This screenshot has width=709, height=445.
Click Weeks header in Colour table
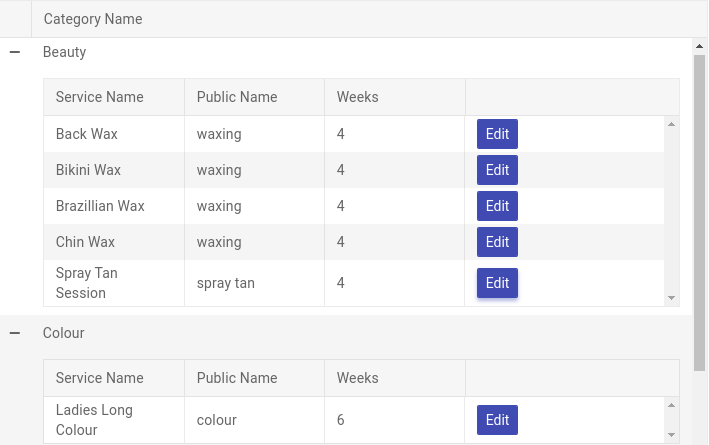(357, 378)
